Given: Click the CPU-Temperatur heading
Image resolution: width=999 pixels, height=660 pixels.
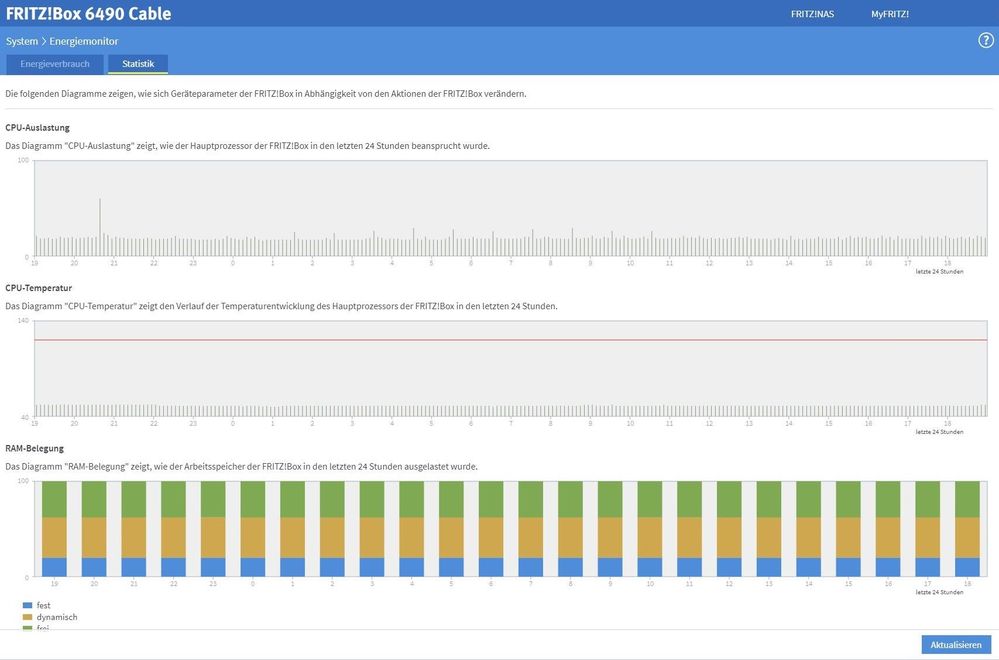Looking at the screenshot, I should pos(38,288).
